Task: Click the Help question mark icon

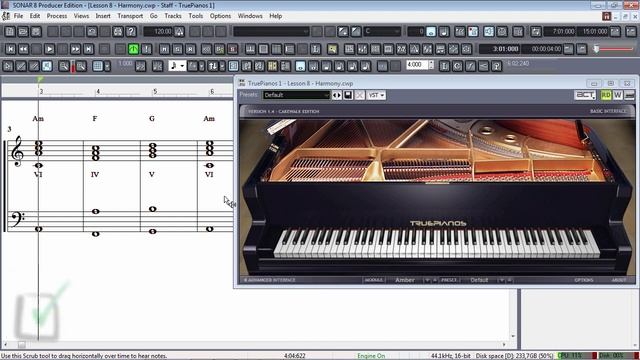Action: [131, 31]
